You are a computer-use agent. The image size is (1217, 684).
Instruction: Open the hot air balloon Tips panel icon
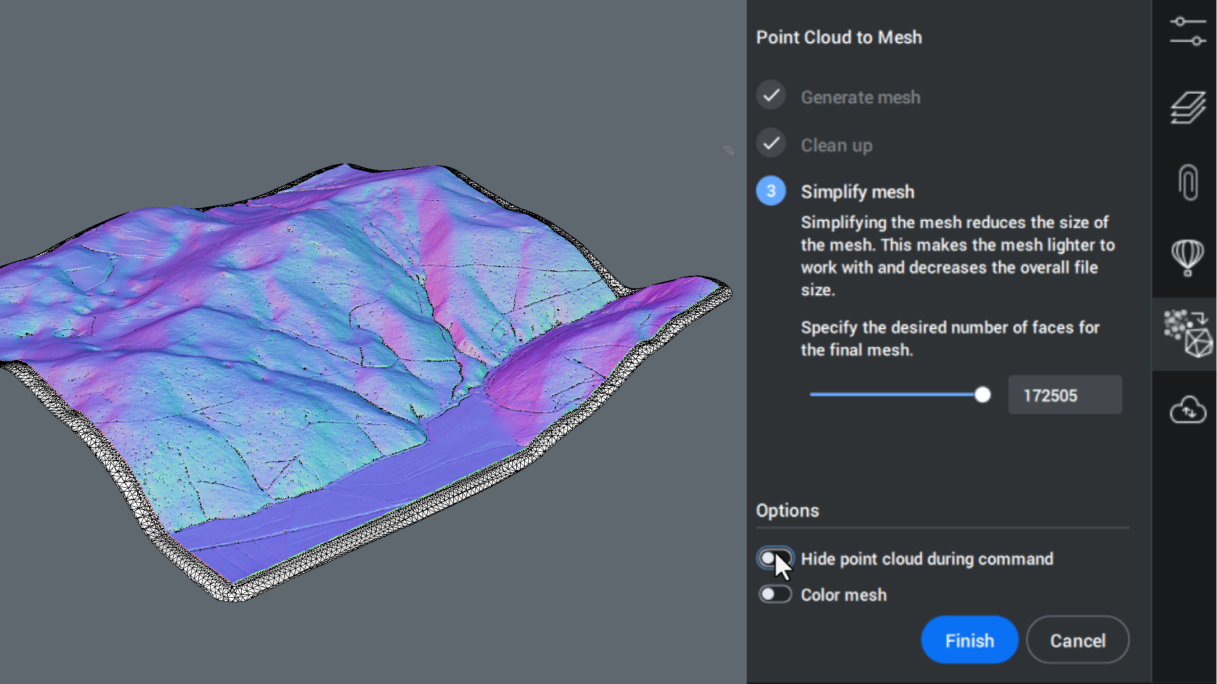point(1187,258)
